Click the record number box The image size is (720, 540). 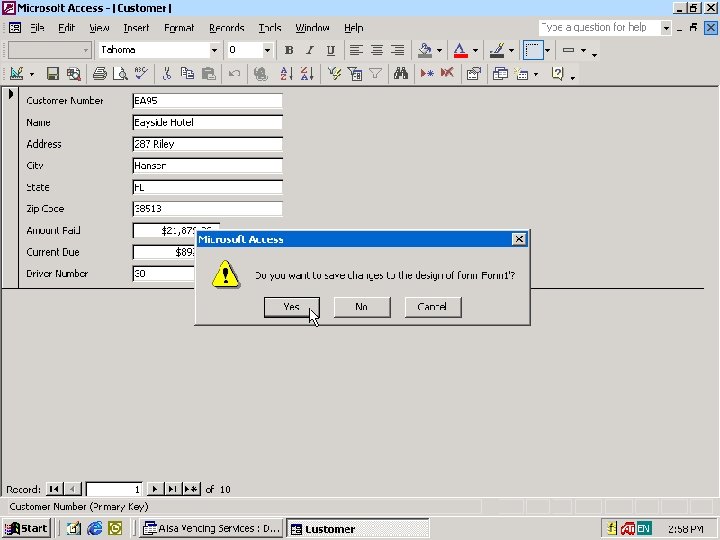pos(114,489)
